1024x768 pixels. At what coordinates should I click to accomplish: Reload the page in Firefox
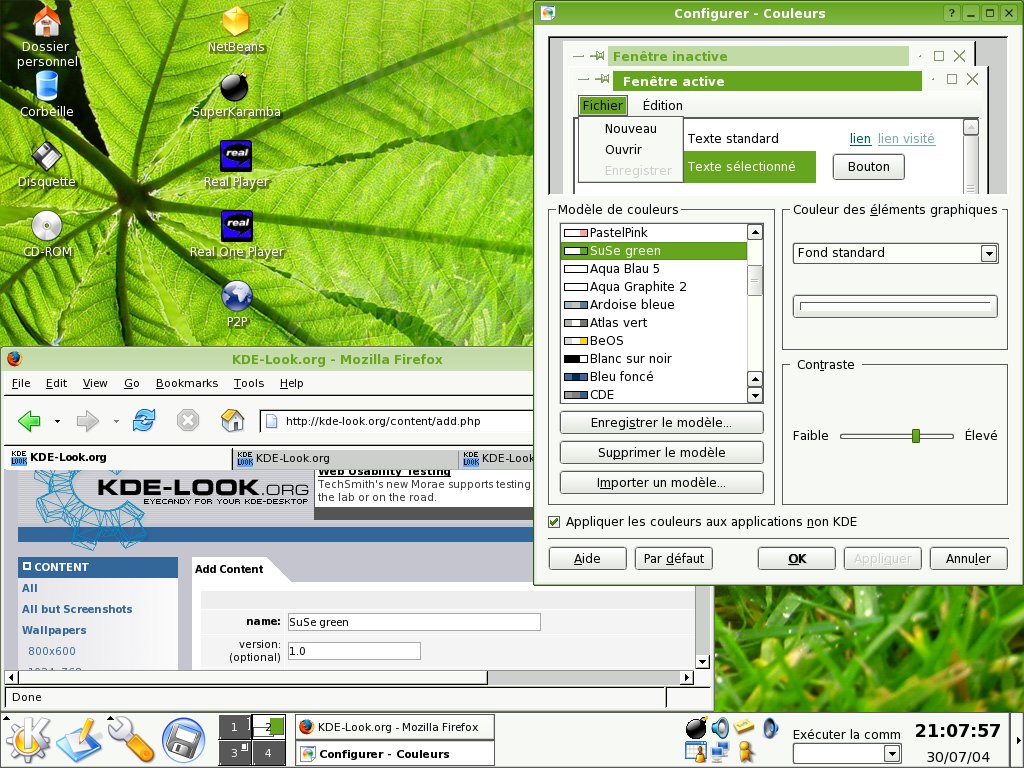(x=144, y=421)
